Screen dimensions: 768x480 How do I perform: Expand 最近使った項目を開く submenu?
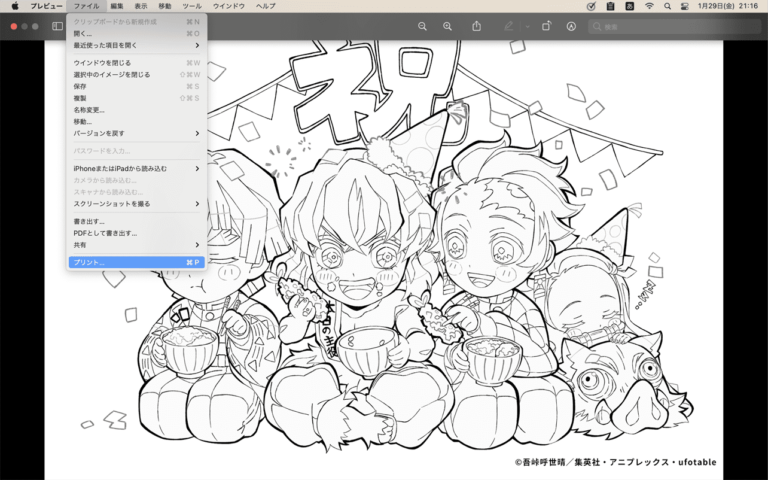click(137, 45)
